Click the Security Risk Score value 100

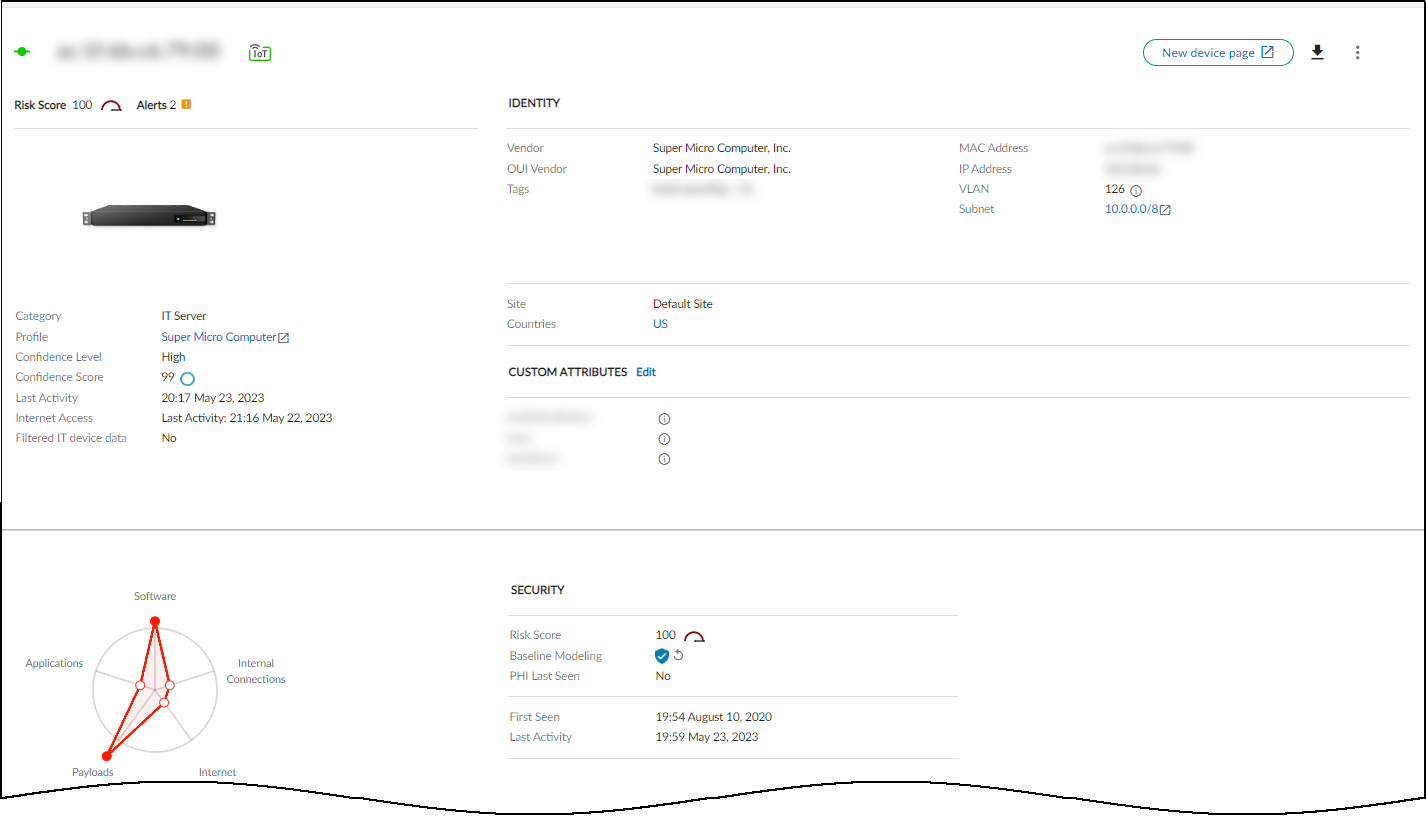pyautogui.click(x=666, y=635)
